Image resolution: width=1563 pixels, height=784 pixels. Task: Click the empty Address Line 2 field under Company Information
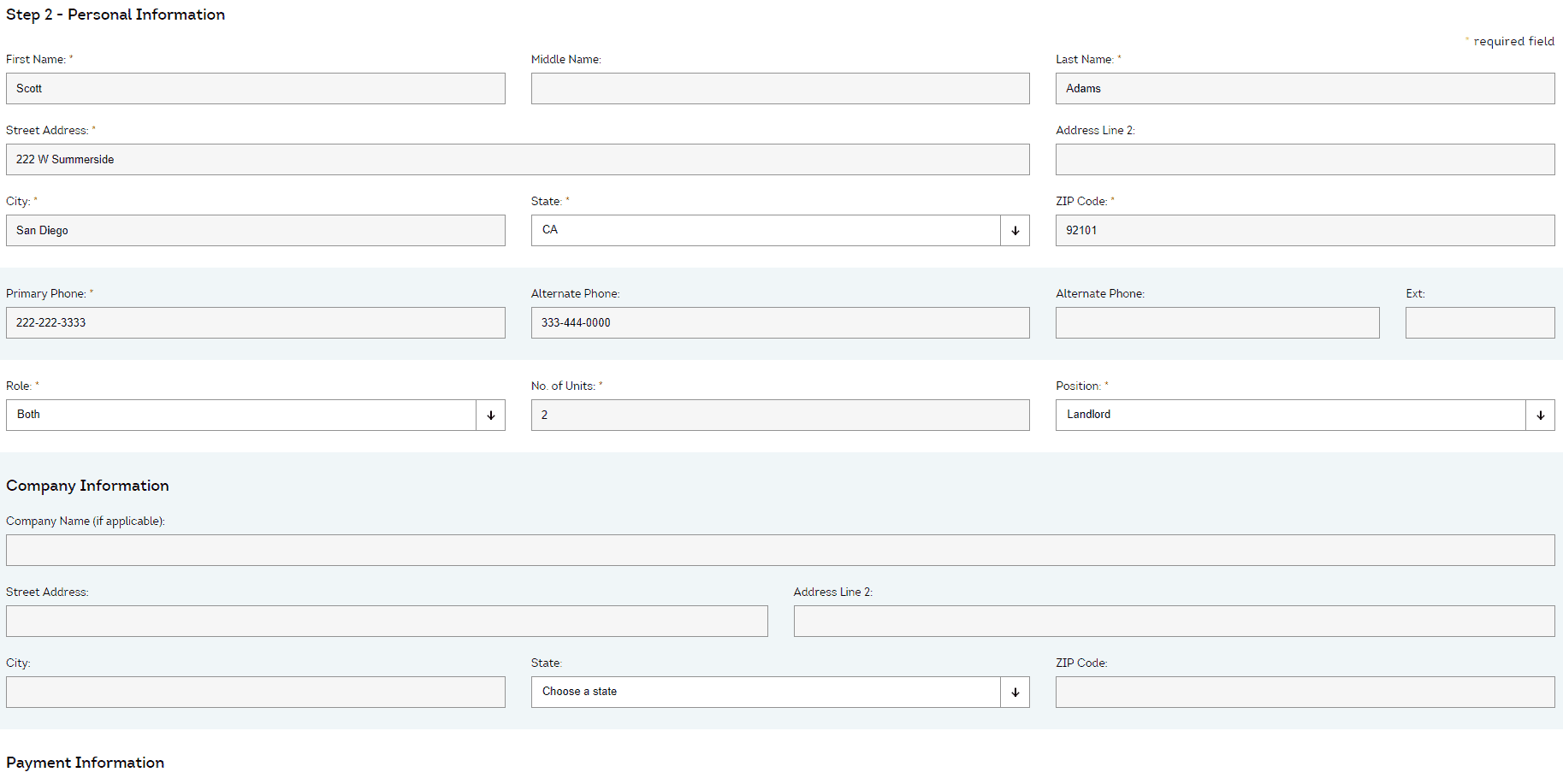pyautogui.click(x=1174, y=621)
